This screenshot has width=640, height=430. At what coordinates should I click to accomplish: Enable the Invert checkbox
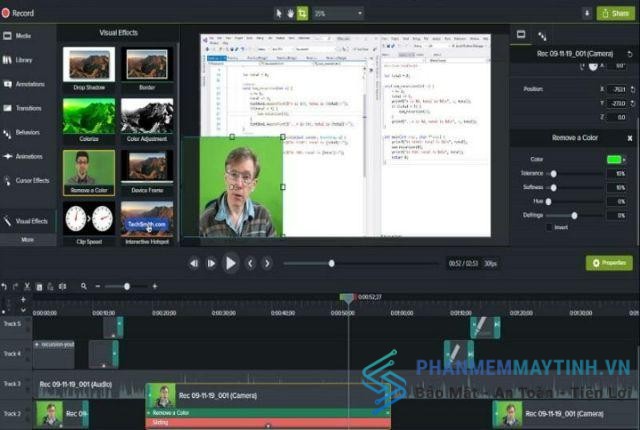tap(549, 227)
